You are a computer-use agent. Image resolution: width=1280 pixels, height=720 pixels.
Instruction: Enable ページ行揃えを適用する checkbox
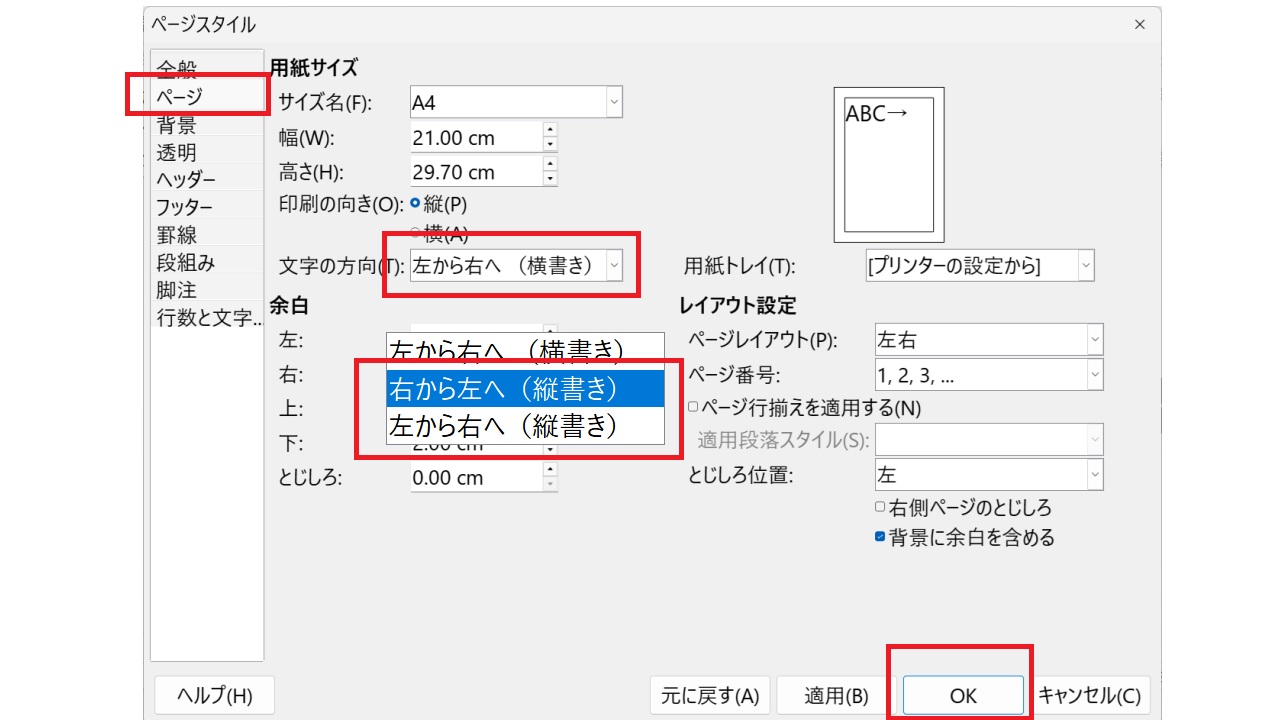693,408
